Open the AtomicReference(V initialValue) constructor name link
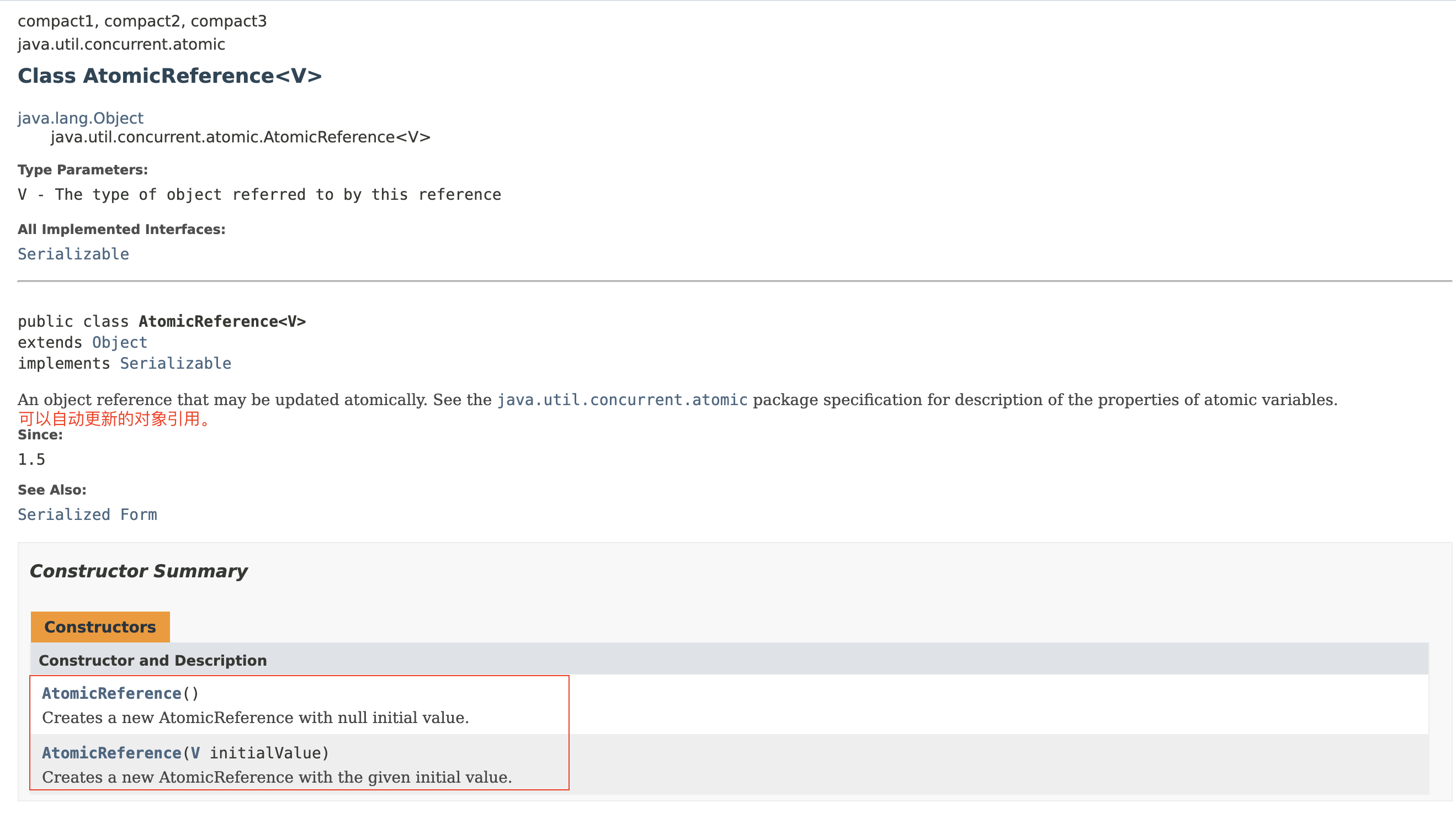 tap(111, 752)
